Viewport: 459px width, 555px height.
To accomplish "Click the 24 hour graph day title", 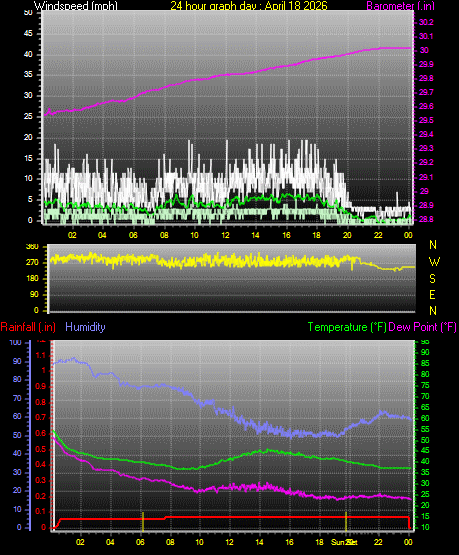I will tap(249, 5).
